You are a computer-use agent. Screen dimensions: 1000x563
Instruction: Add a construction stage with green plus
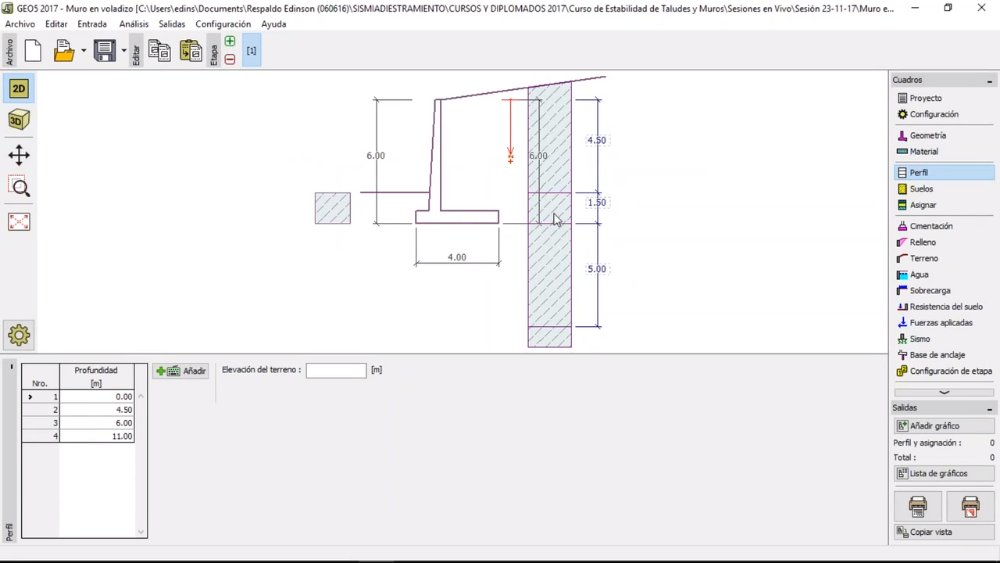click(230, 41)
